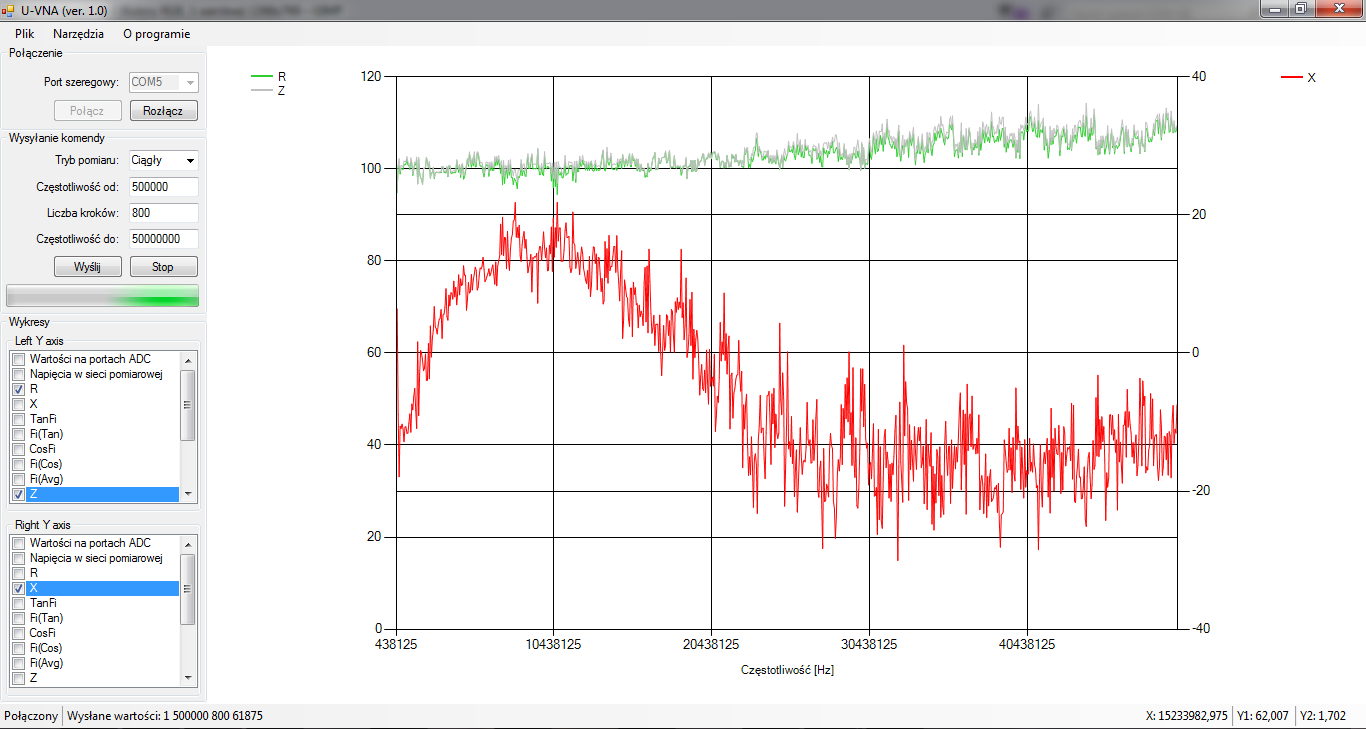Click the green R legend line marker
This screenshot has height=729, width=1366.
pyautogui.click(x=262, y=76)
